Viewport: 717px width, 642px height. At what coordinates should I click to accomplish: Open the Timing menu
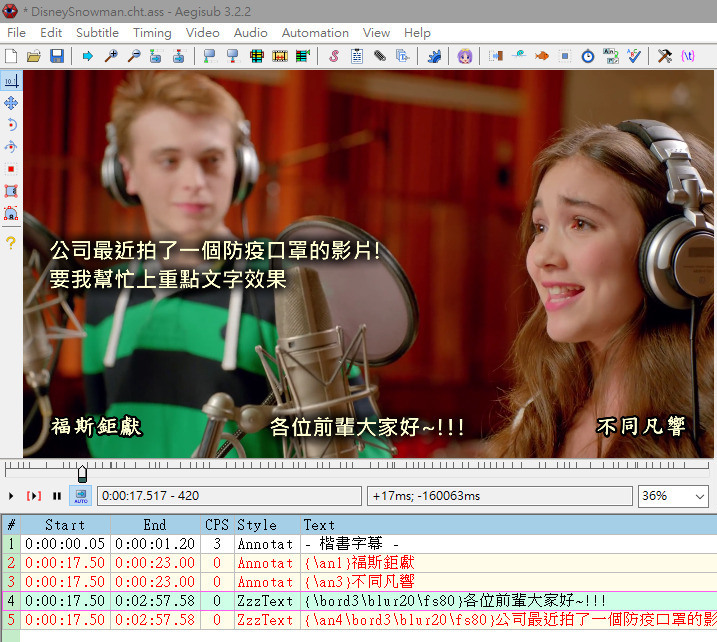pyautogui.click(x=152, y=33)
